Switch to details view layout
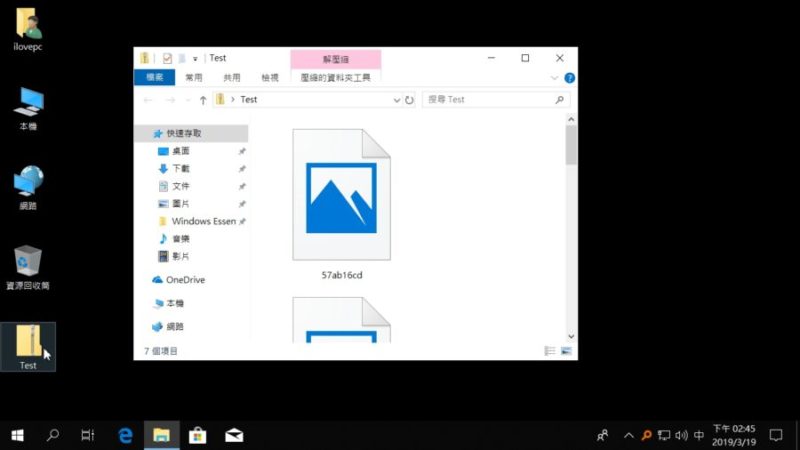The width and height of the screenshot is (800, 450). [x=550, y=351]
